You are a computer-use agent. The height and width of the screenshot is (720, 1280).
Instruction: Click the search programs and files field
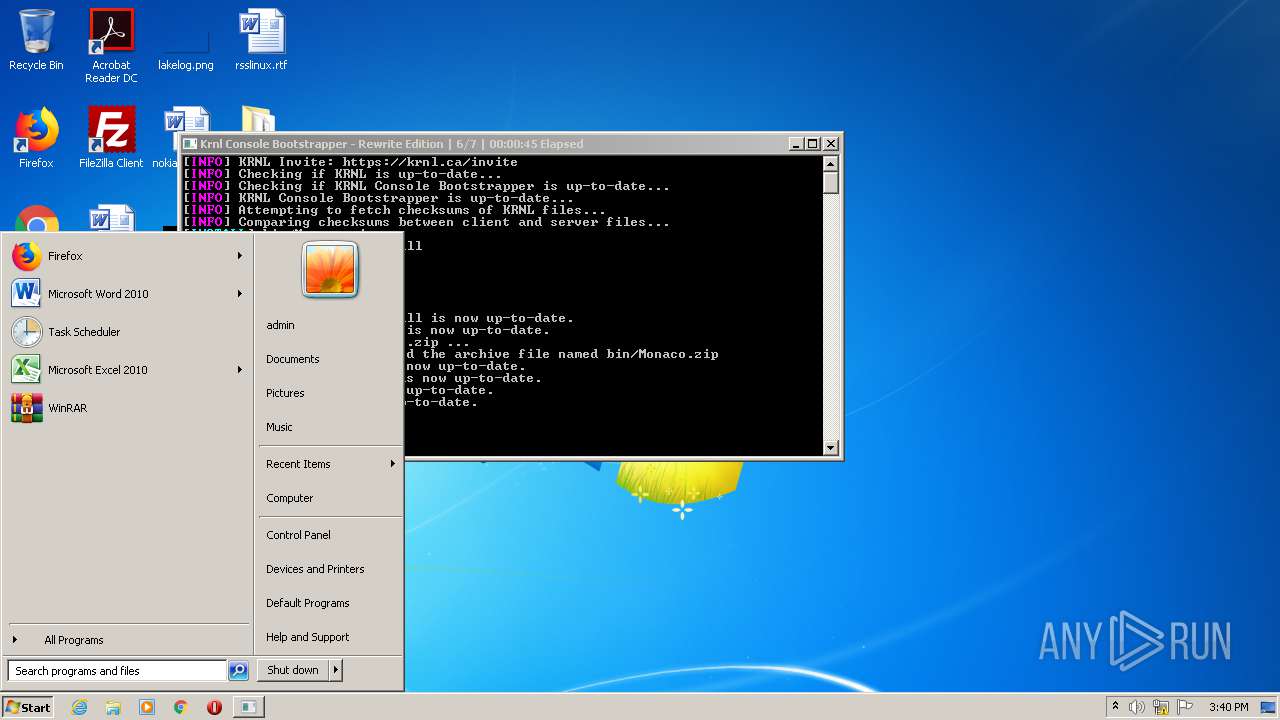coord(117,671)
